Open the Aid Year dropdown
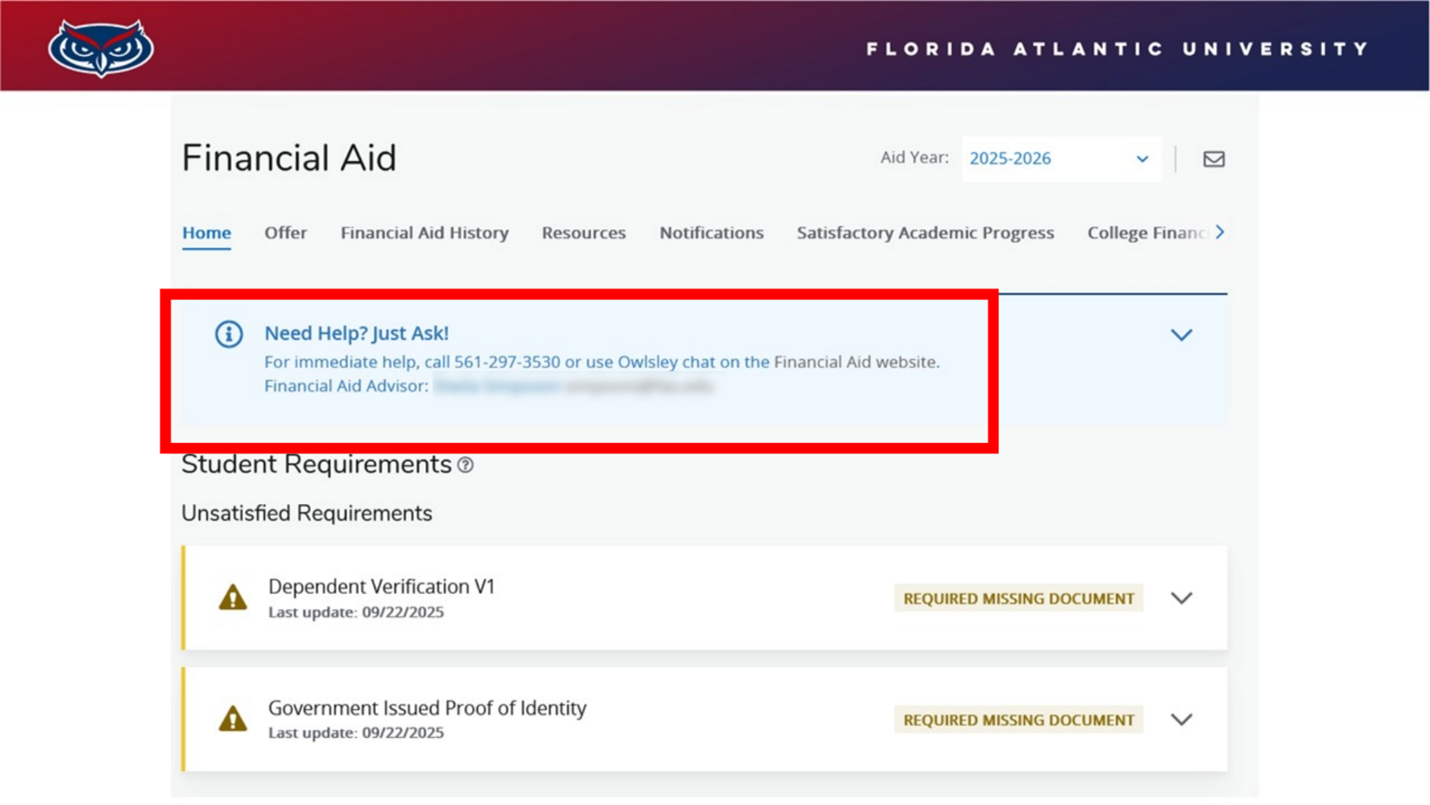 click(1141, 158)
